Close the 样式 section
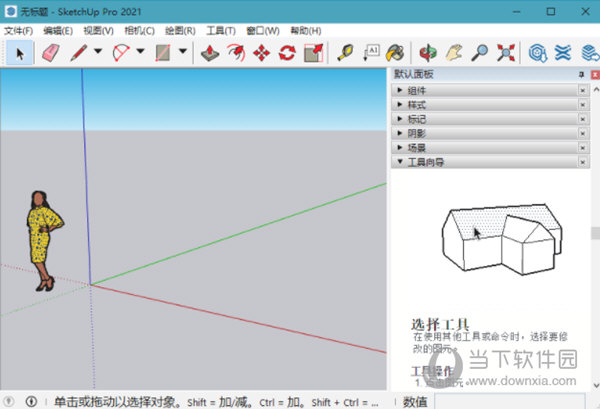The width and height of the screenshot is (600, 409). pyautogui.click(x=583, y=105)
